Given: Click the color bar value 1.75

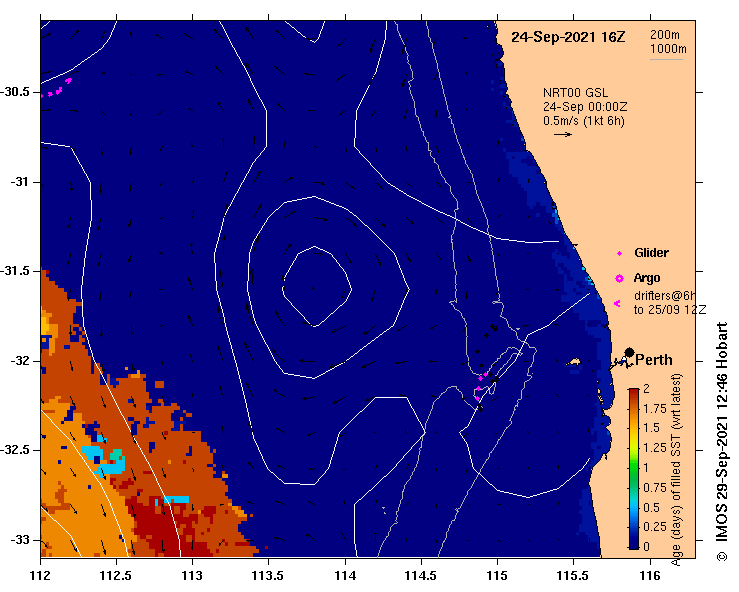Looking at the screenshot, I should (655, 408).
